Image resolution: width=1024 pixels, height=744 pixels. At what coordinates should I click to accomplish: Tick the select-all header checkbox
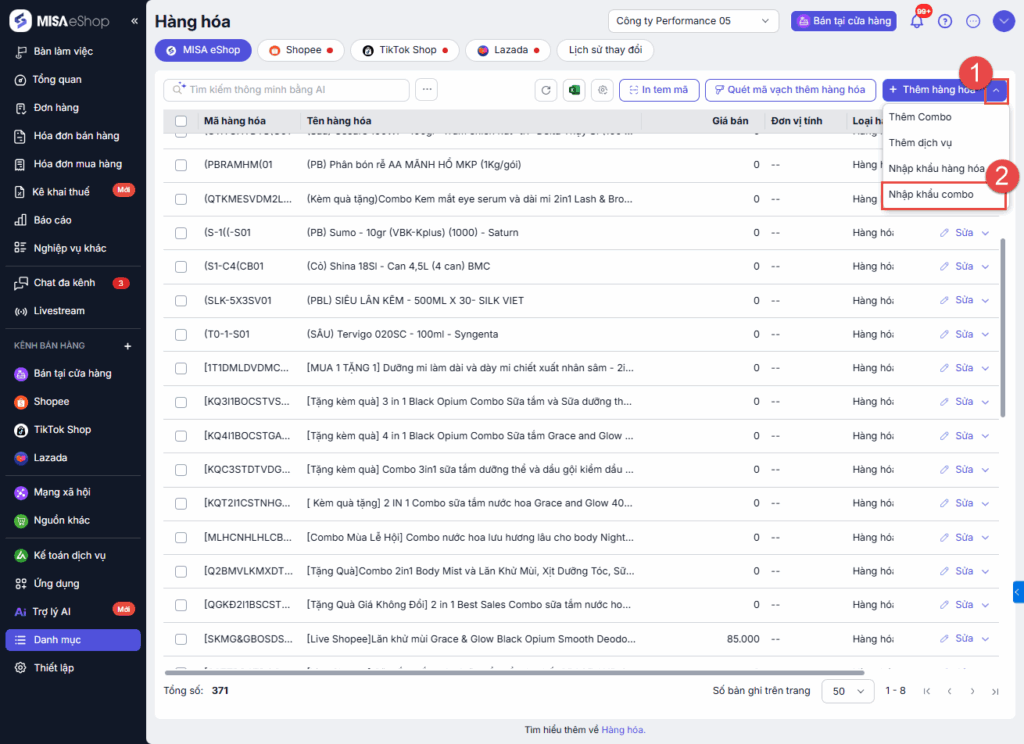pos(181,121)
